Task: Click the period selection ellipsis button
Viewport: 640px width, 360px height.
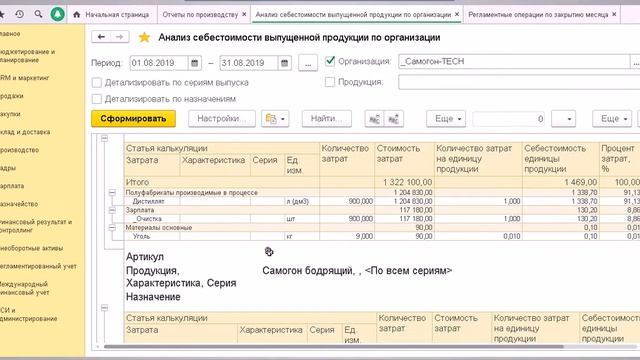Action: [x=308, y=63]
